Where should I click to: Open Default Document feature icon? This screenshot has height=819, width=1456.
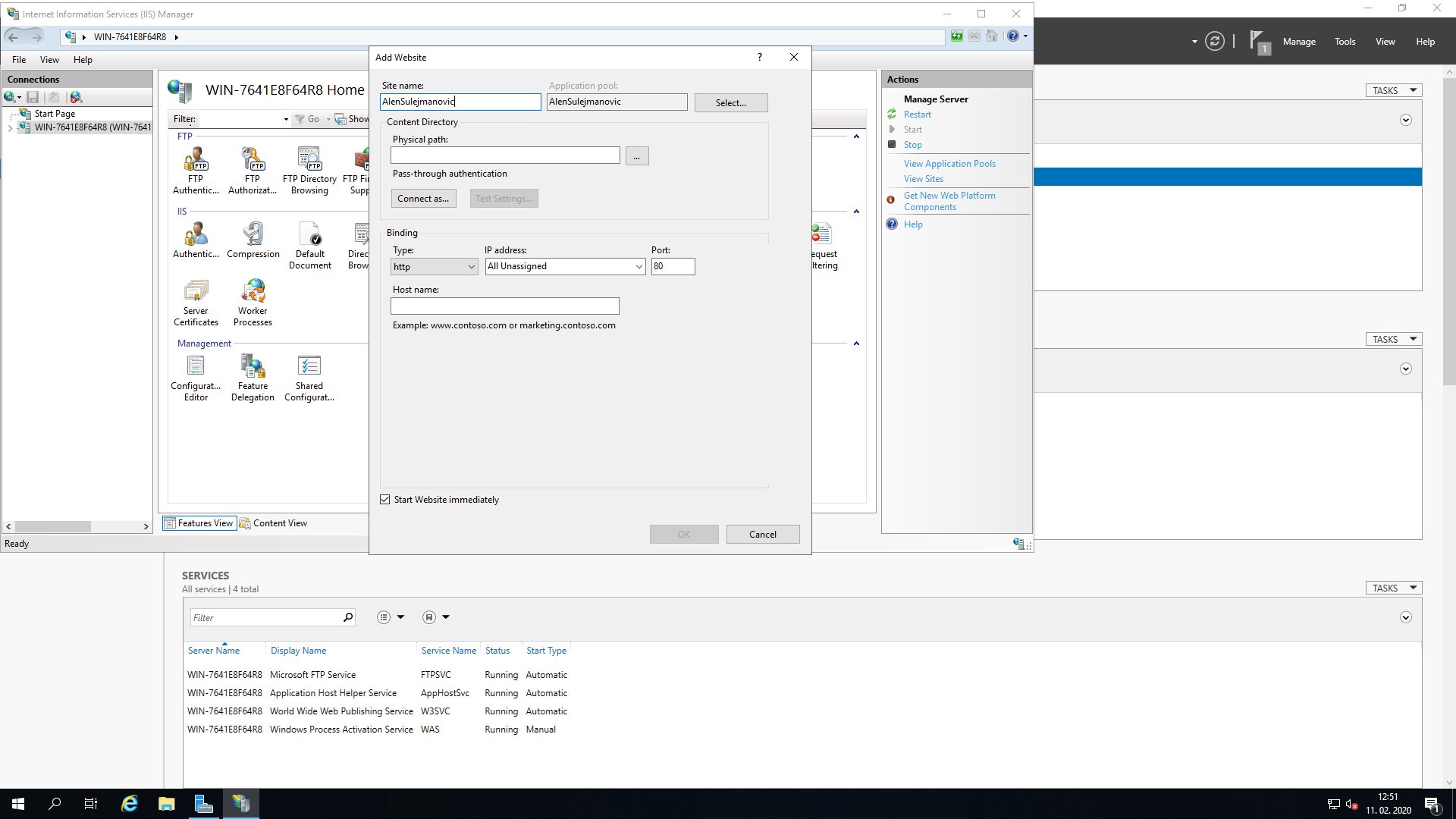(310, 246)
